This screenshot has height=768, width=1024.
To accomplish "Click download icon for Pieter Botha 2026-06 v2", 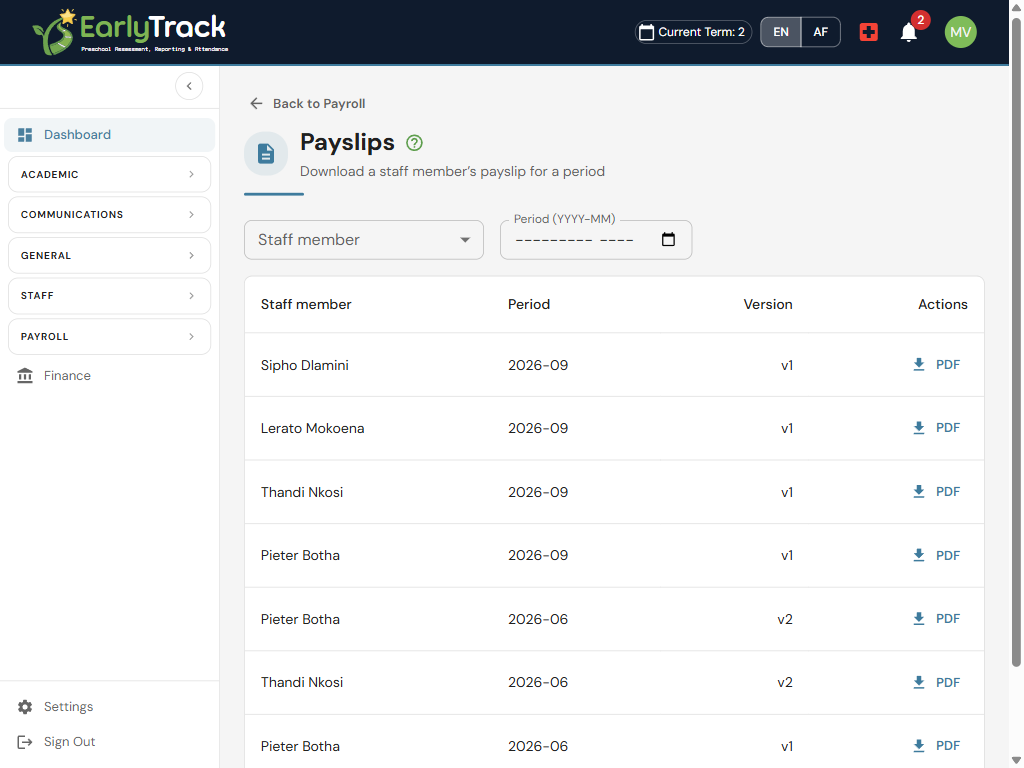I will click(x=918, y=618).
